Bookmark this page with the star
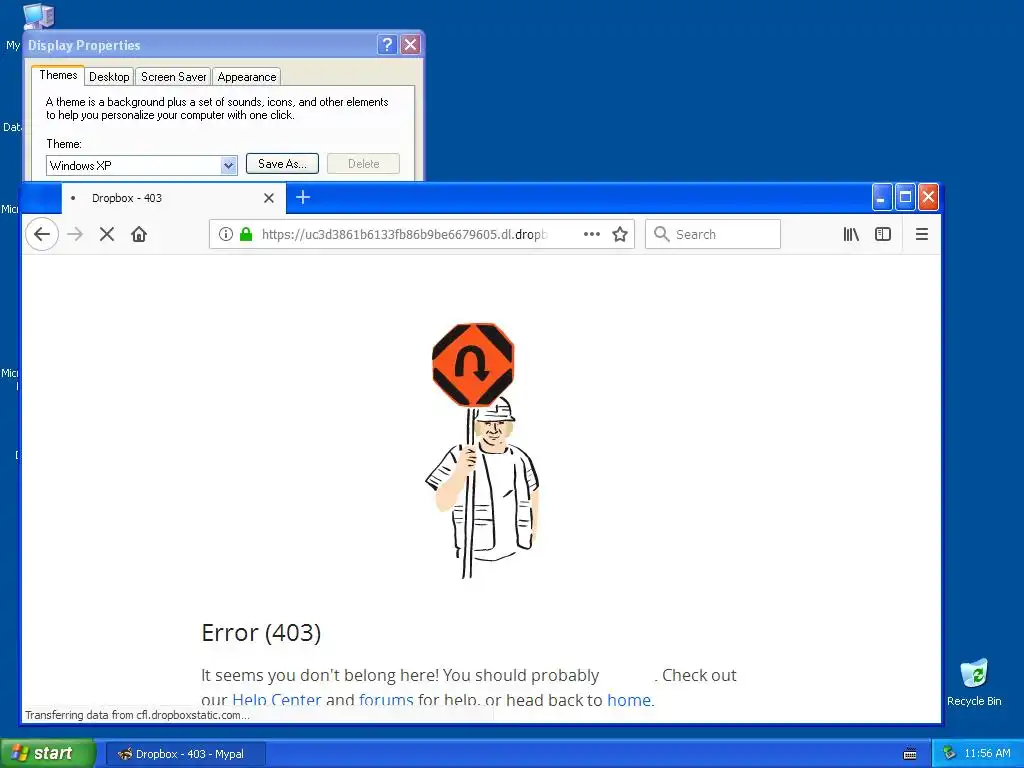Screen dimensions: 1024x768 (x=620, y=234)
